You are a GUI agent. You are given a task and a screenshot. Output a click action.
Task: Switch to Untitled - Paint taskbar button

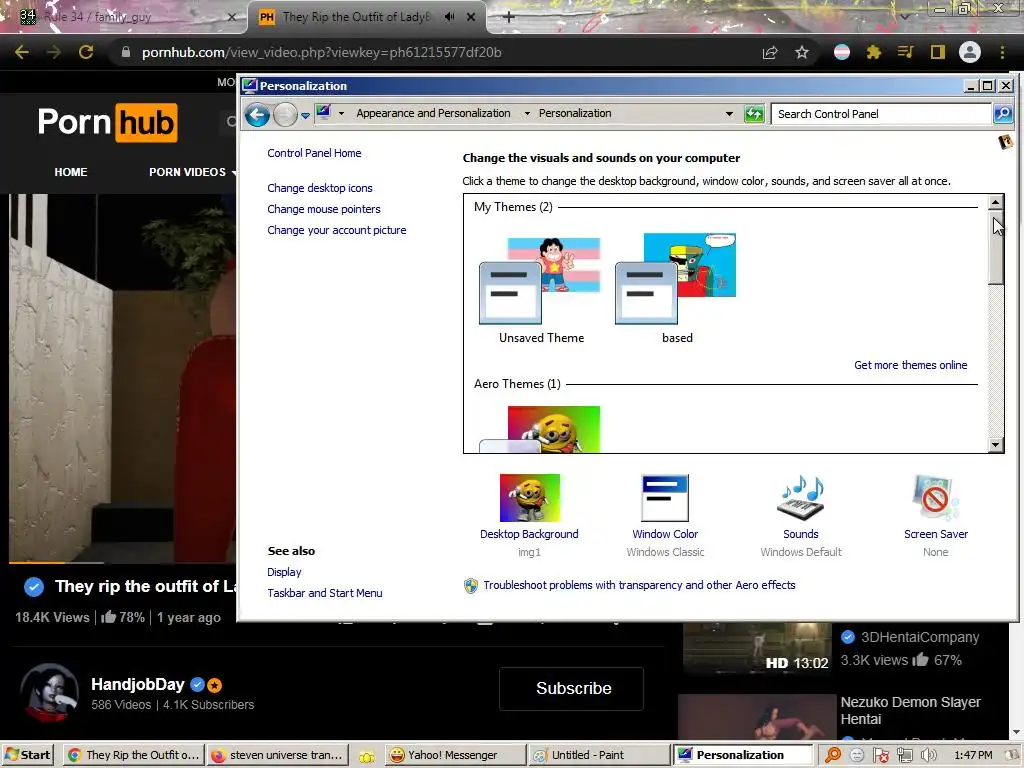click(600, 755)
